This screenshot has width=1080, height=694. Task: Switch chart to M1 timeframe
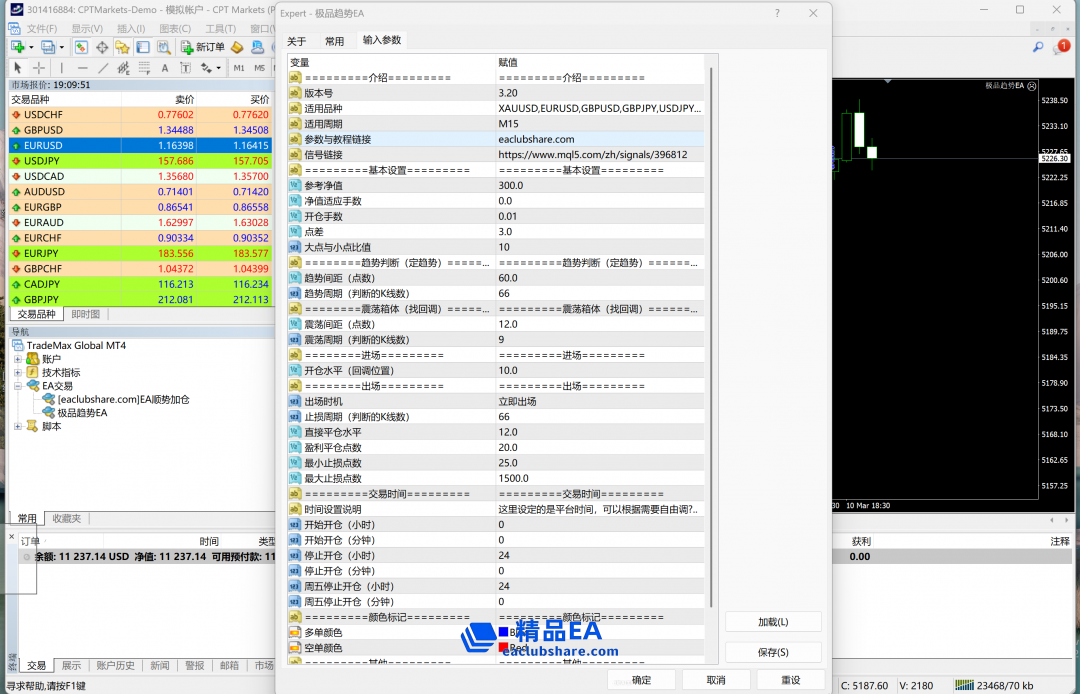click(x=239, y=68)
